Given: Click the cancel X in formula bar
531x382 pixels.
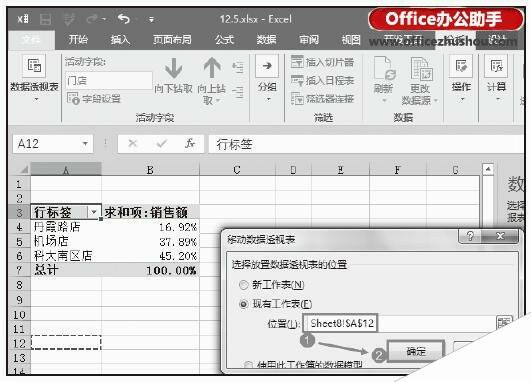Looking at the screenshot, I should point(132,144).
